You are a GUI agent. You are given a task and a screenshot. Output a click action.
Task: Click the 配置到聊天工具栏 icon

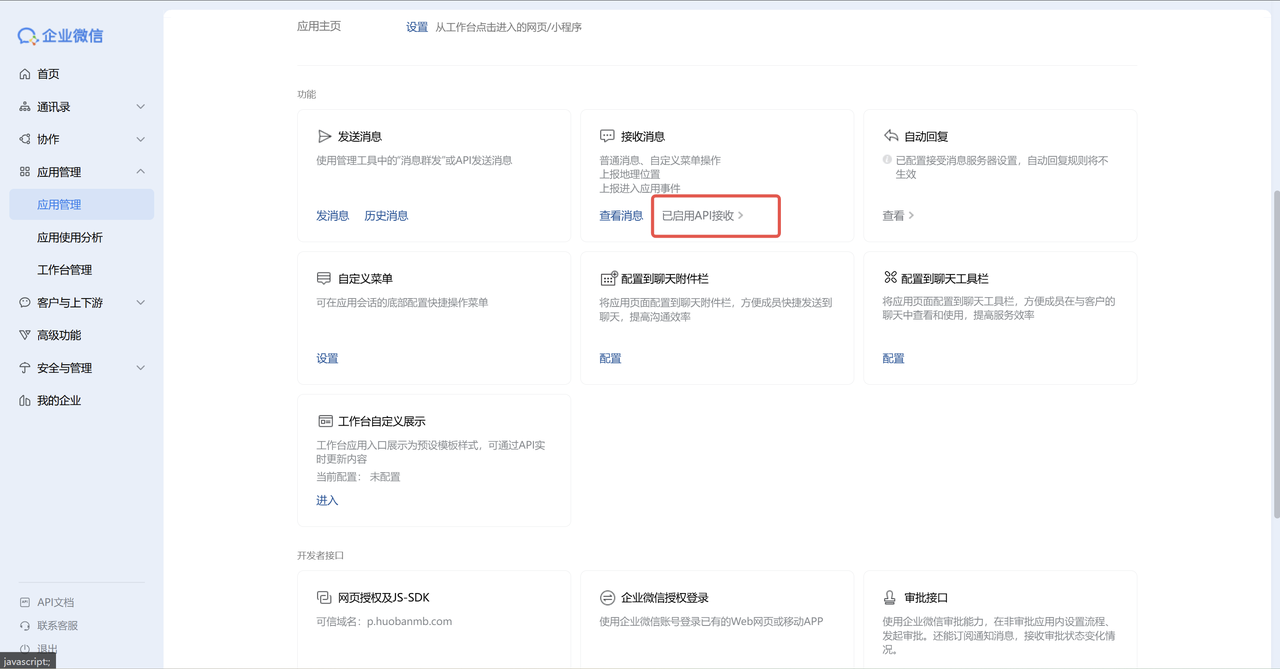(890, 278)
